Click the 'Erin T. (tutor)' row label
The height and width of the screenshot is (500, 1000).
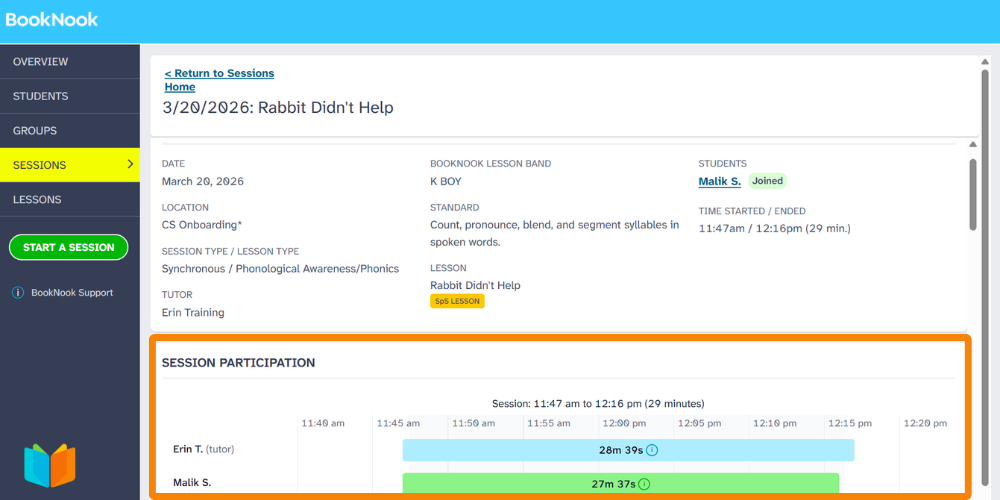[x=204, y=449]
